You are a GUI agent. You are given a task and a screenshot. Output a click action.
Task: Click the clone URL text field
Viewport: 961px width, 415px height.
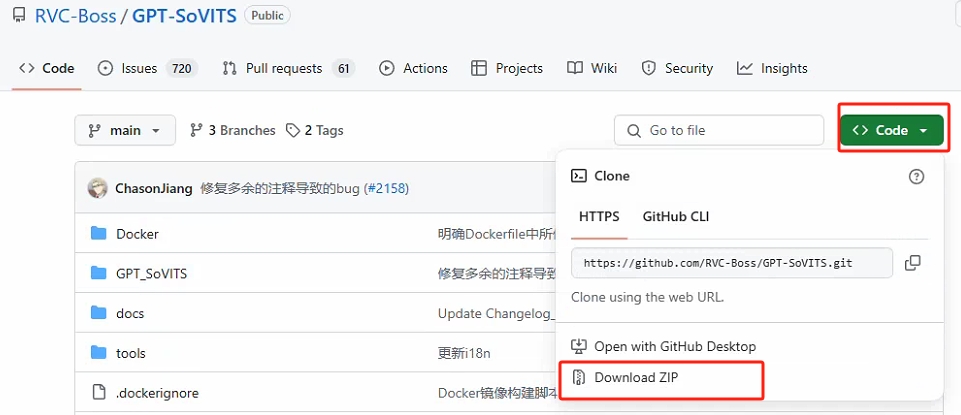(x=732, y=263)
